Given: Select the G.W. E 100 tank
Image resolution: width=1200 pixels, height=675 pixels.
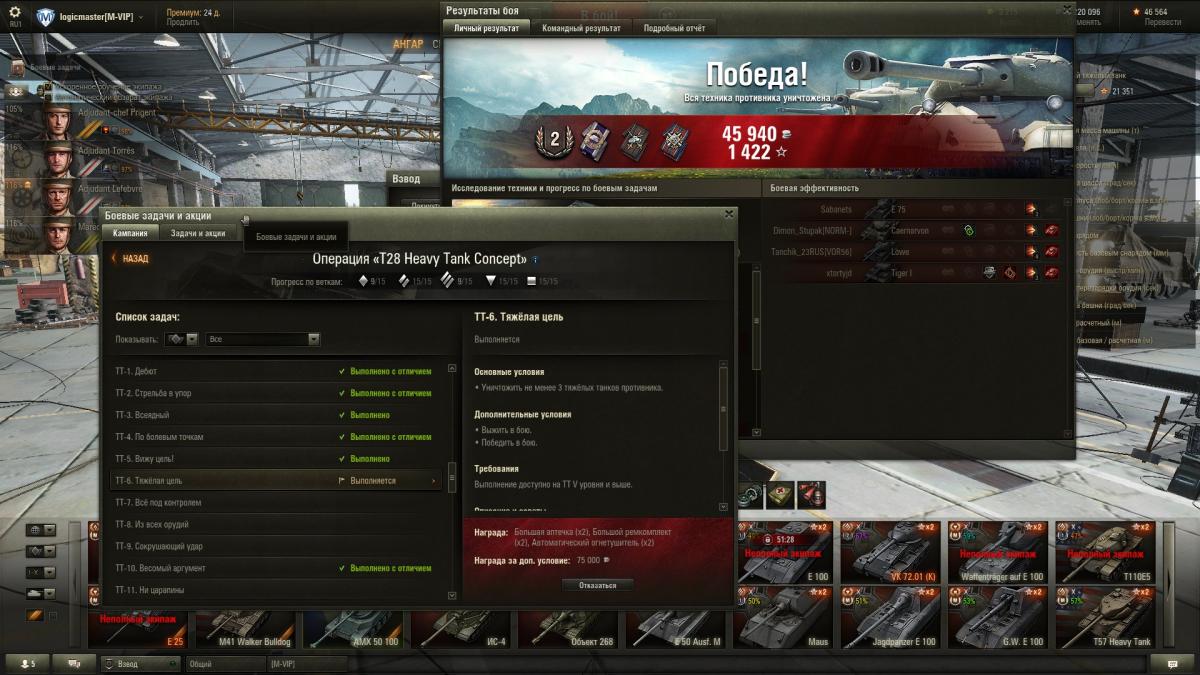Looking at the screenshot, I should tap(996, 617).
